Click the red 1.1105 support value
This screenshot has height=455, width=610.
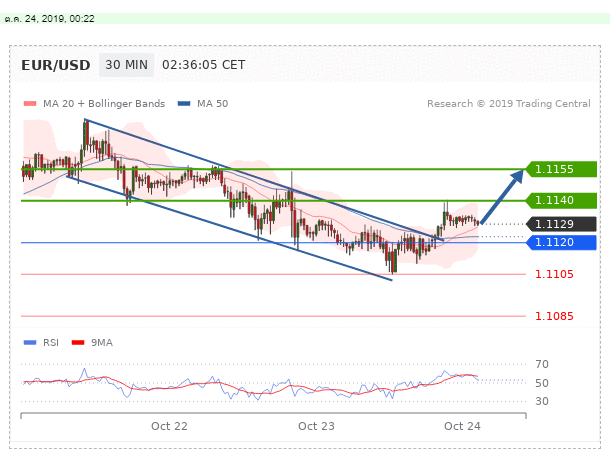(554, 274)
